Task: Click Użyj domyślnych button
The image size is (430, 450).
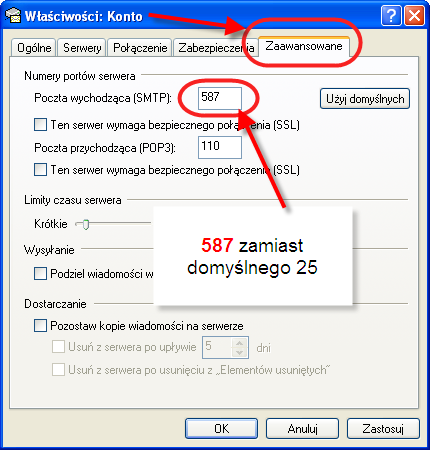Action: (365, 99)
